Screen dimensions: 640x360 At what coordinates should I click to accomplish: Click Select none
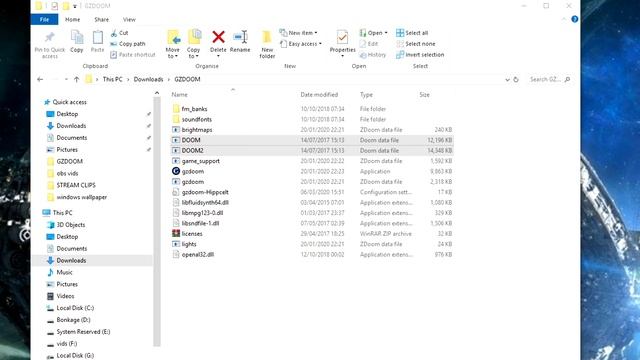point(416,44)
